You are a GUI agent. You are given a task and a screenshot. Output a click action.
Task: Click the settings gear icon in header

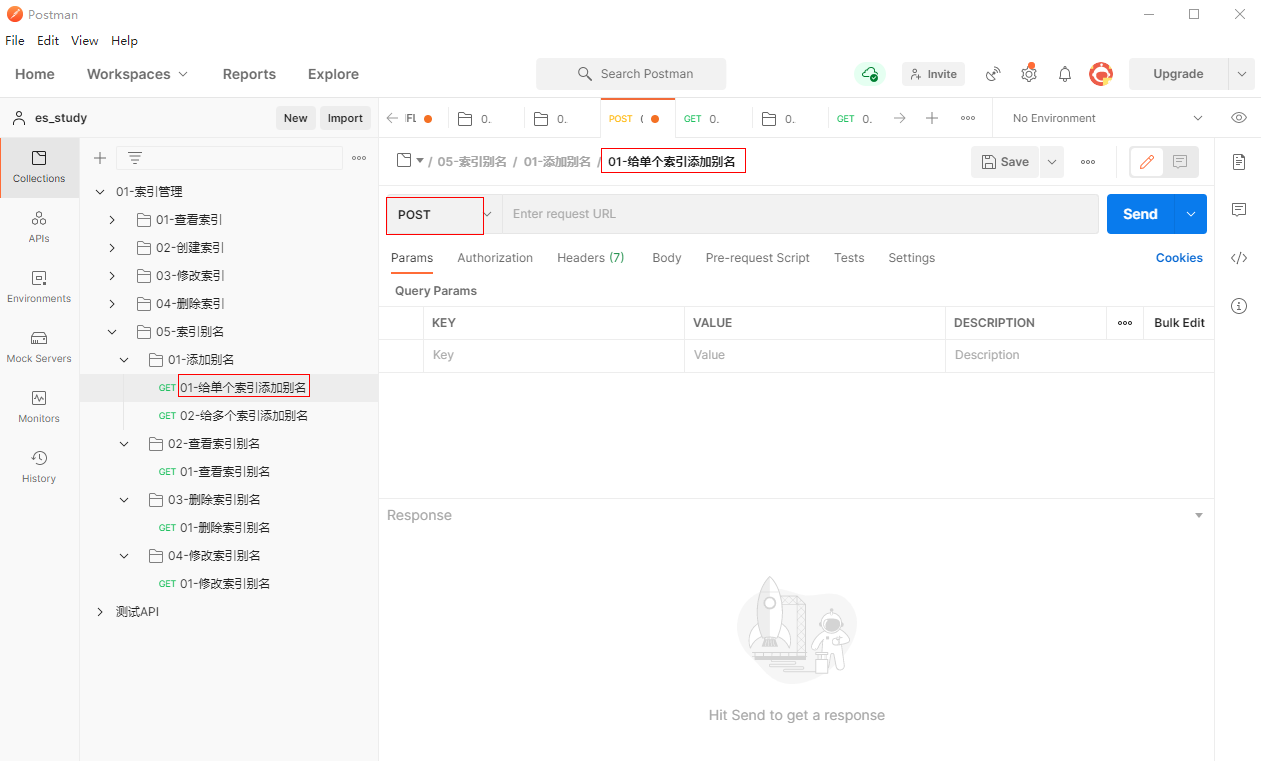coord(1029,74)
